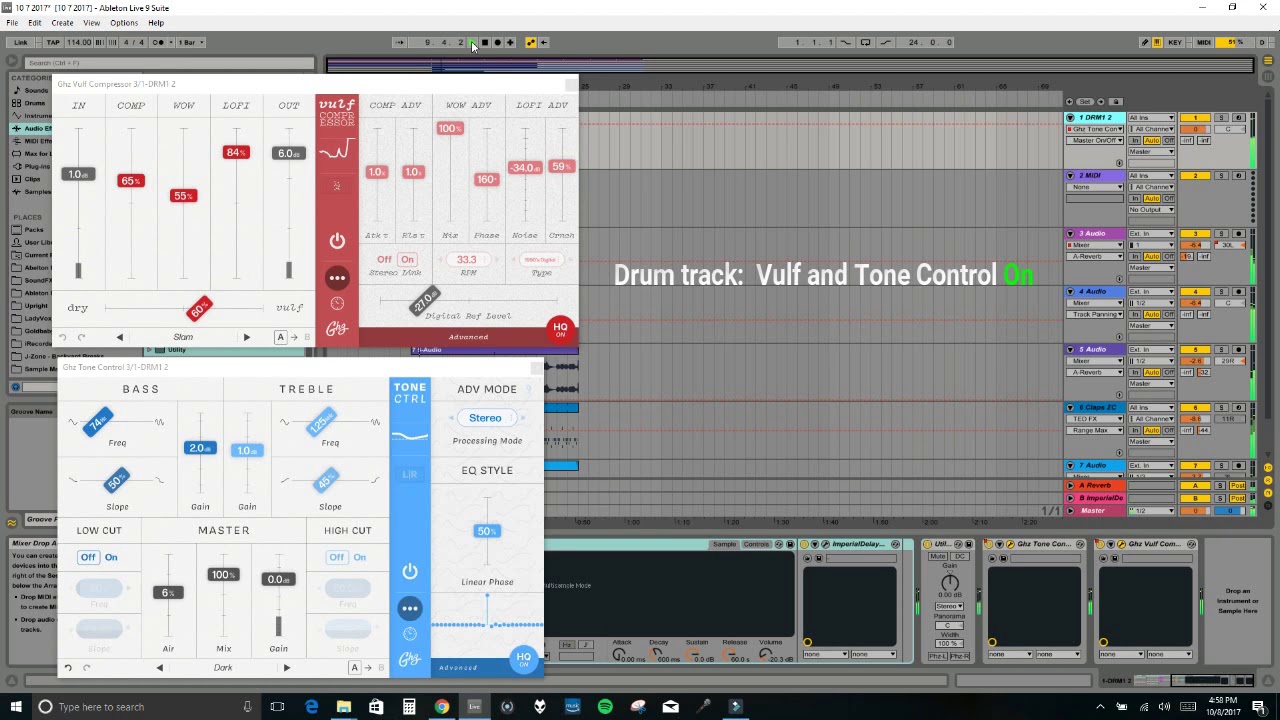Toggle the MIDI map mode switch

click(1203, 42)
